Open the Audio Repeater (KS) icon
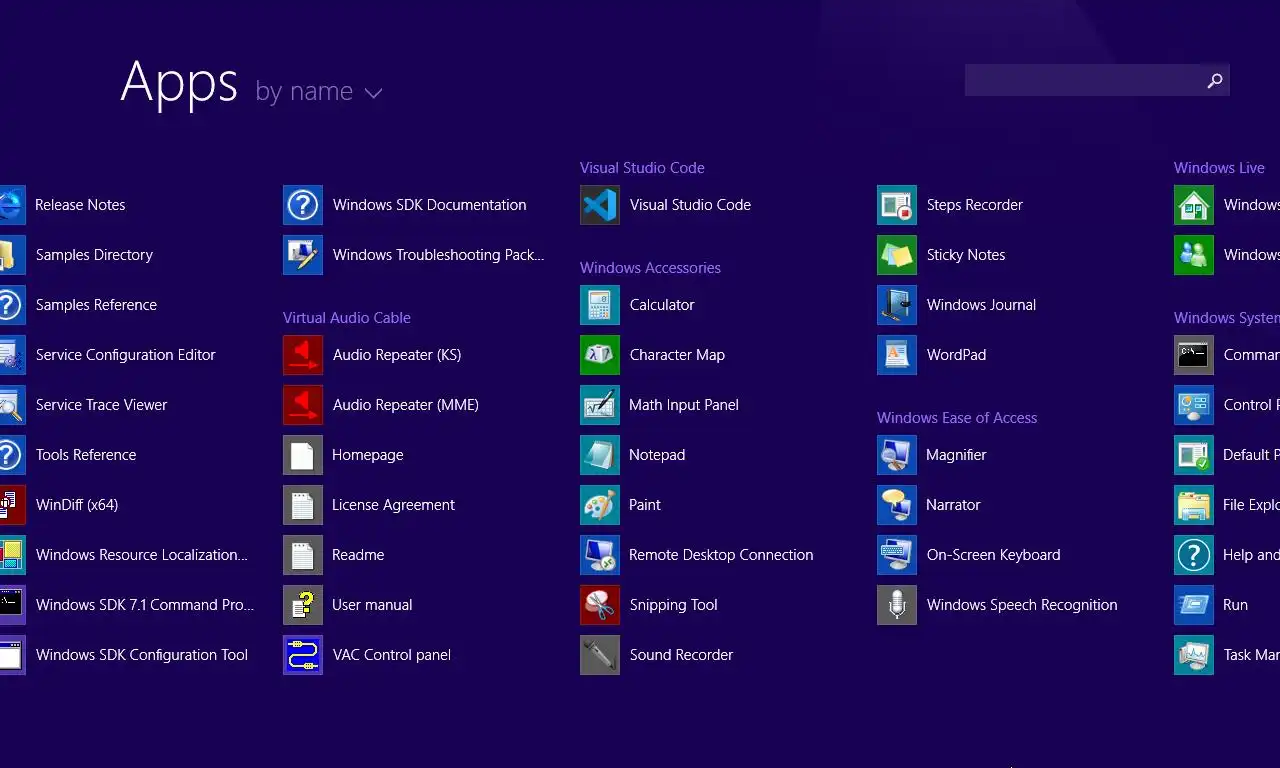The height and width of the screenshot is (768, 1280). tap(303, 355)
